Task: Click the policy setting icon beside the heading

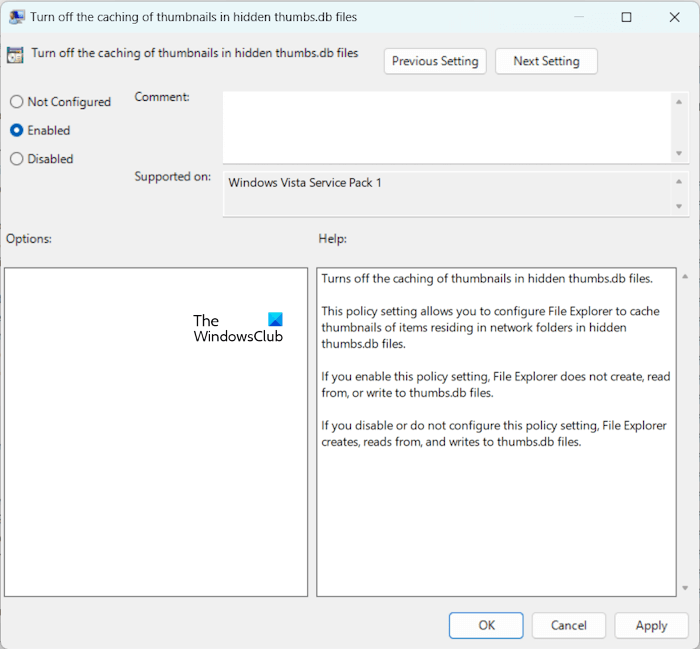Action: tap(15, 55)
